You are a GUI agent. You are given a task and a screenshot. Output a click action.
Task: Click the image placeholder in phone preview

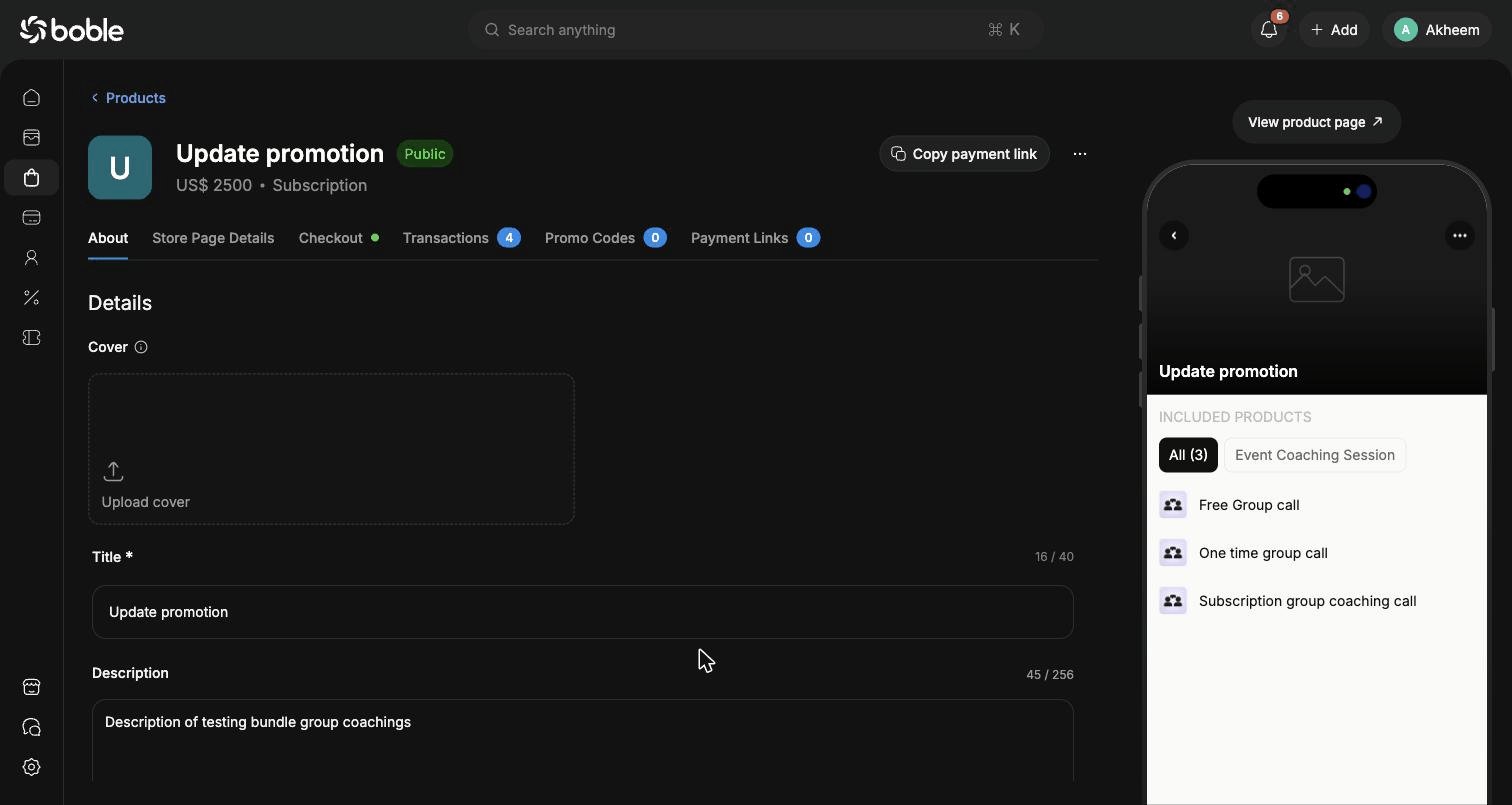(1317, 280)
